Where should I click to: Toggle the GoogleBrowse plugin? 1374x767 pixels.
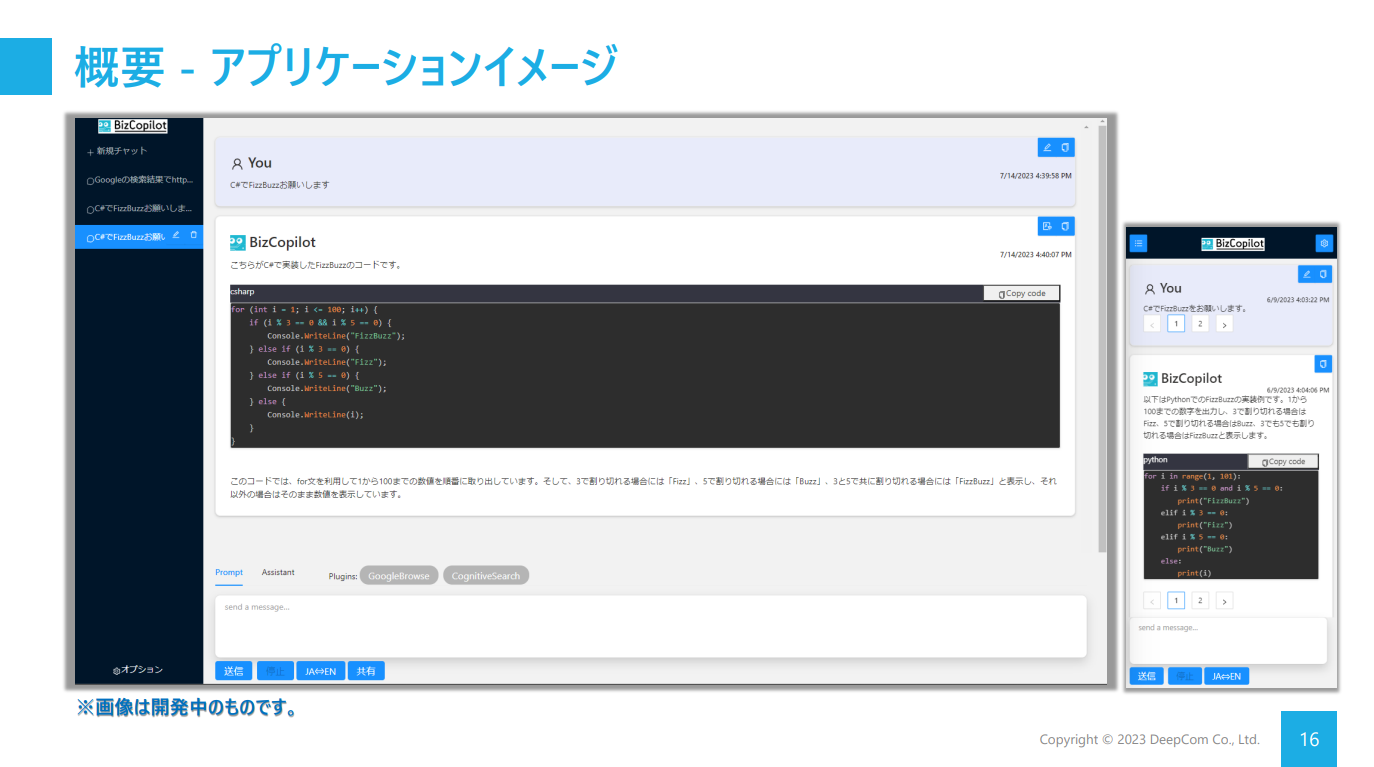[x=398, y=575]
